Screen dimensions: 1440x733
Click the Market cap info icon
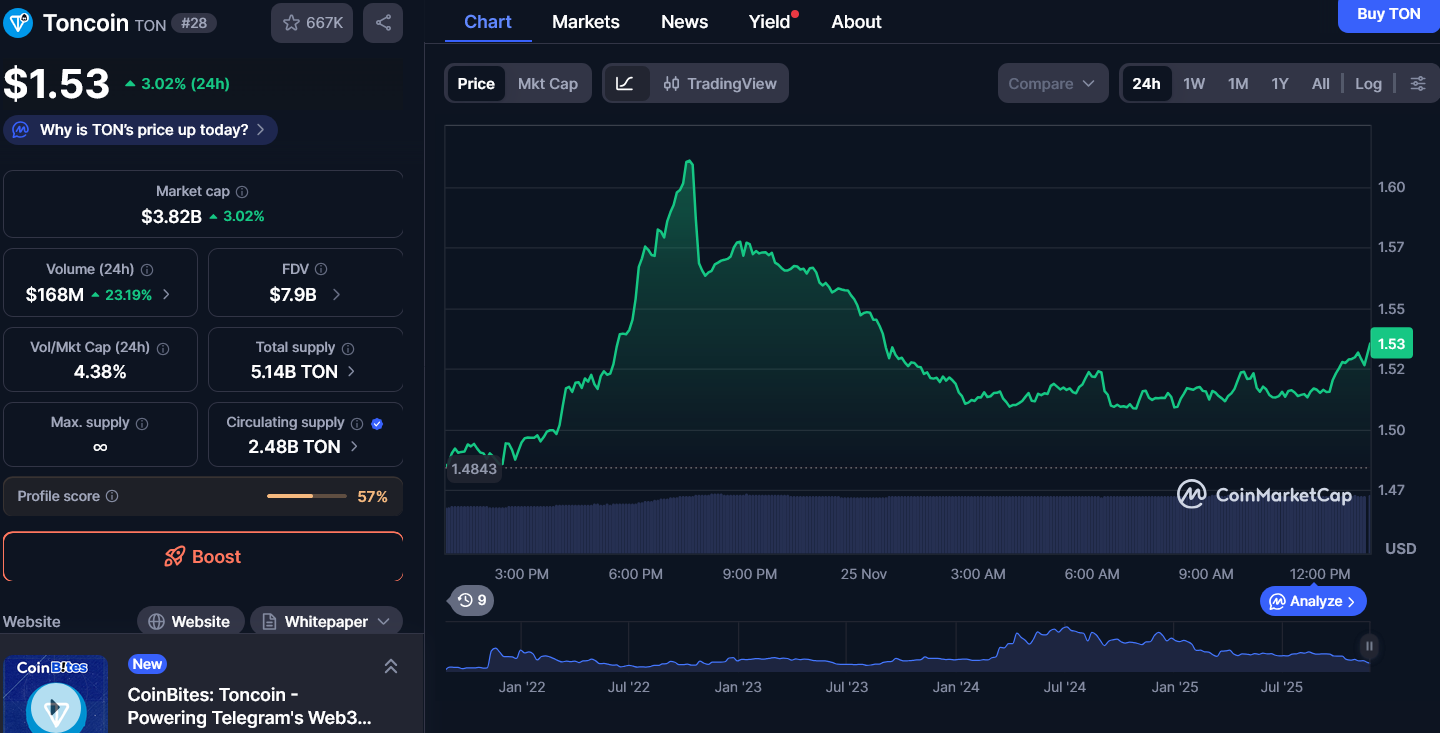pos(242,192)
